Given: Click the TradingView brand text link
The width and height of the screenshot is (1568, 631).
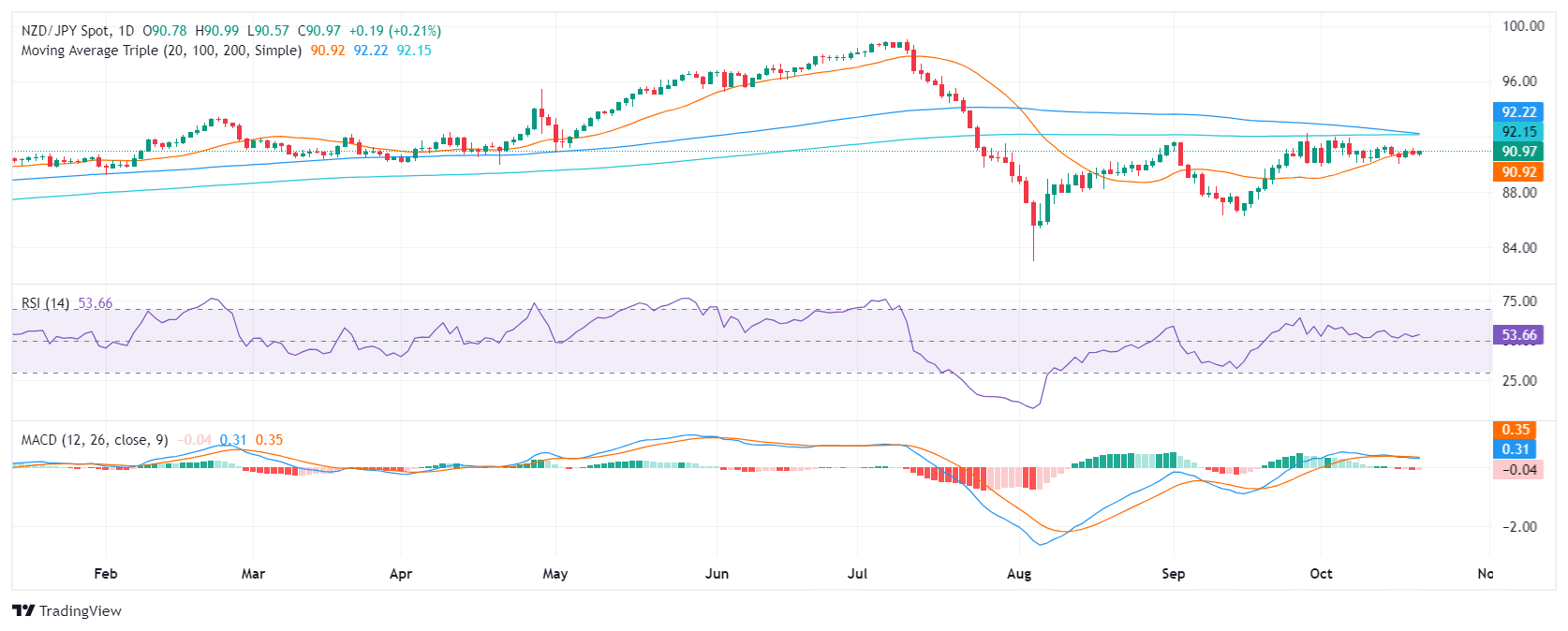Looking at the screenshot, I should pos(81,610).
